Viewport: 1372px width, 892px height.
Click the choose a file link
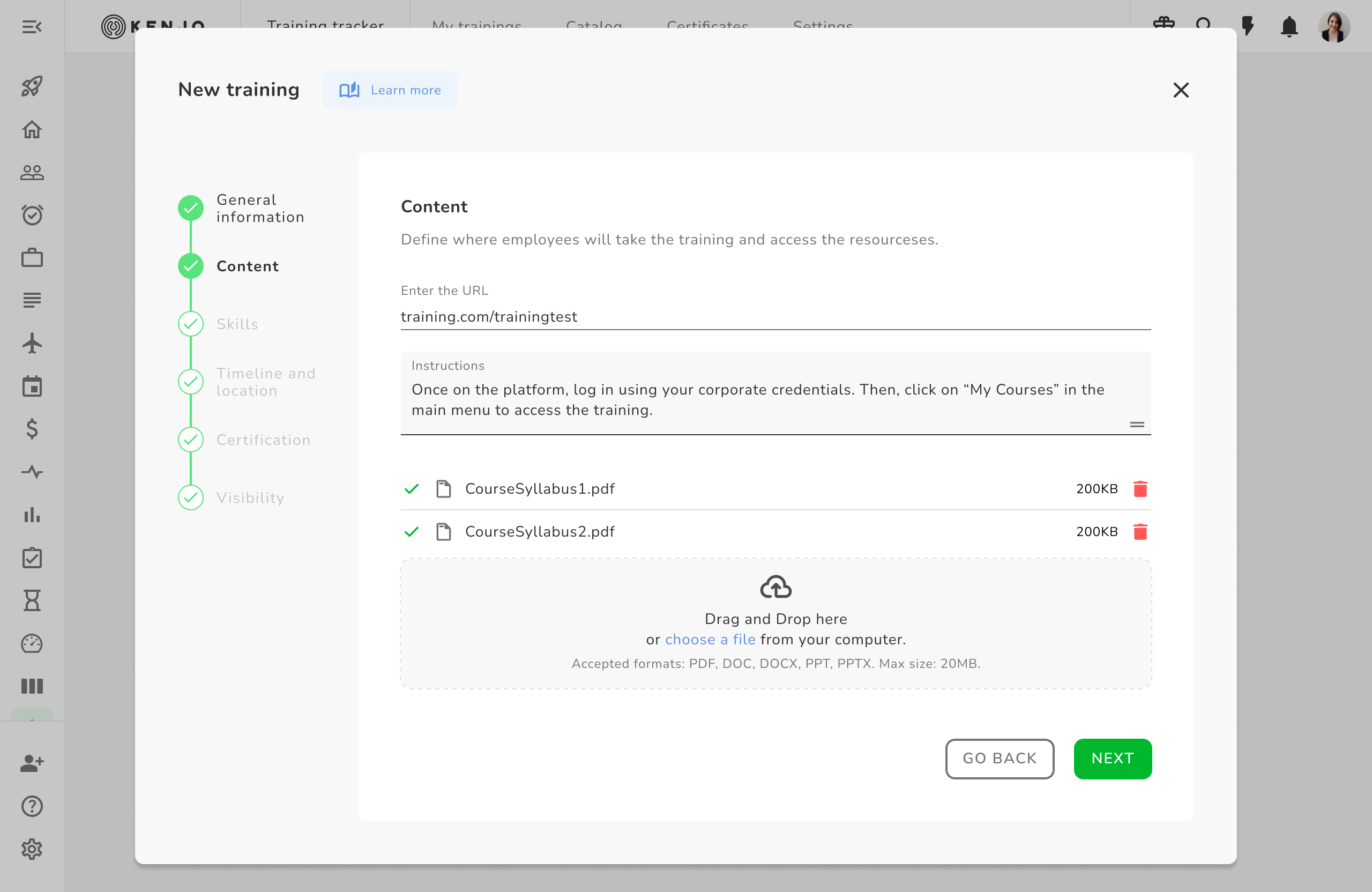point(710,640)
